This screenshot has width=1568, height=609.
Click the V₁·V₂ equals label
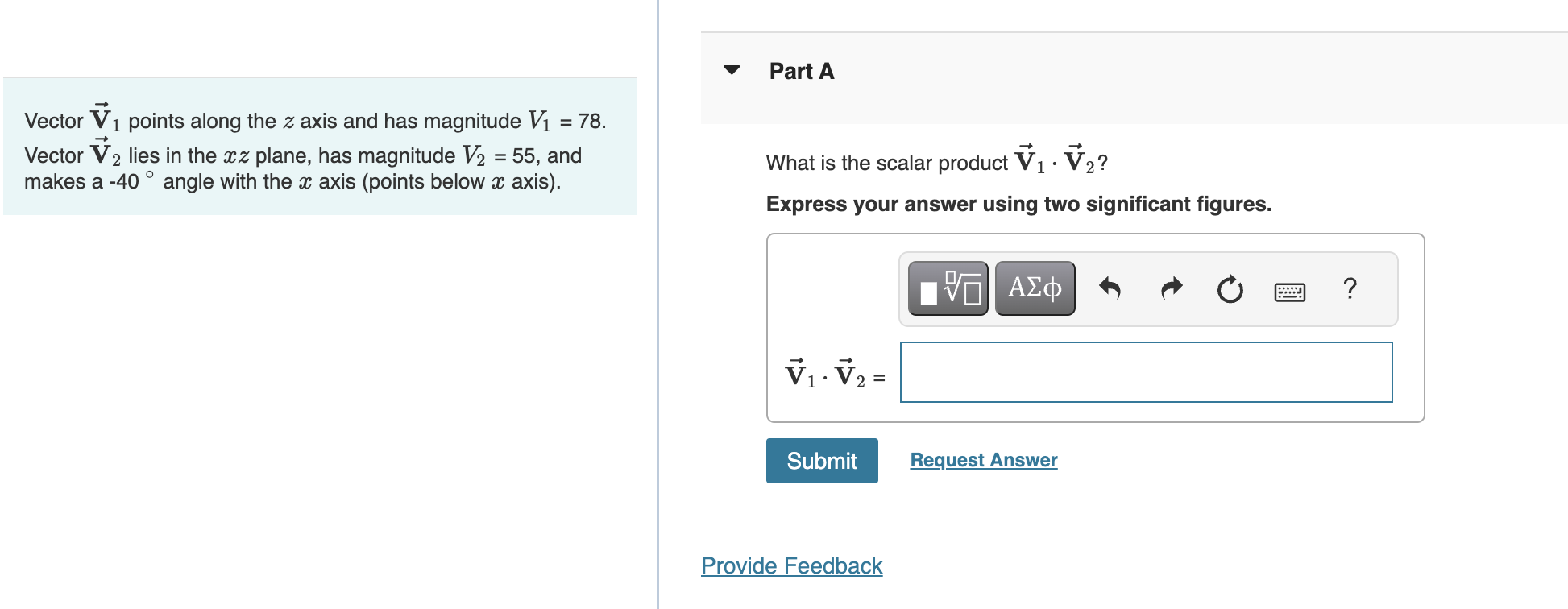point(832,372)
